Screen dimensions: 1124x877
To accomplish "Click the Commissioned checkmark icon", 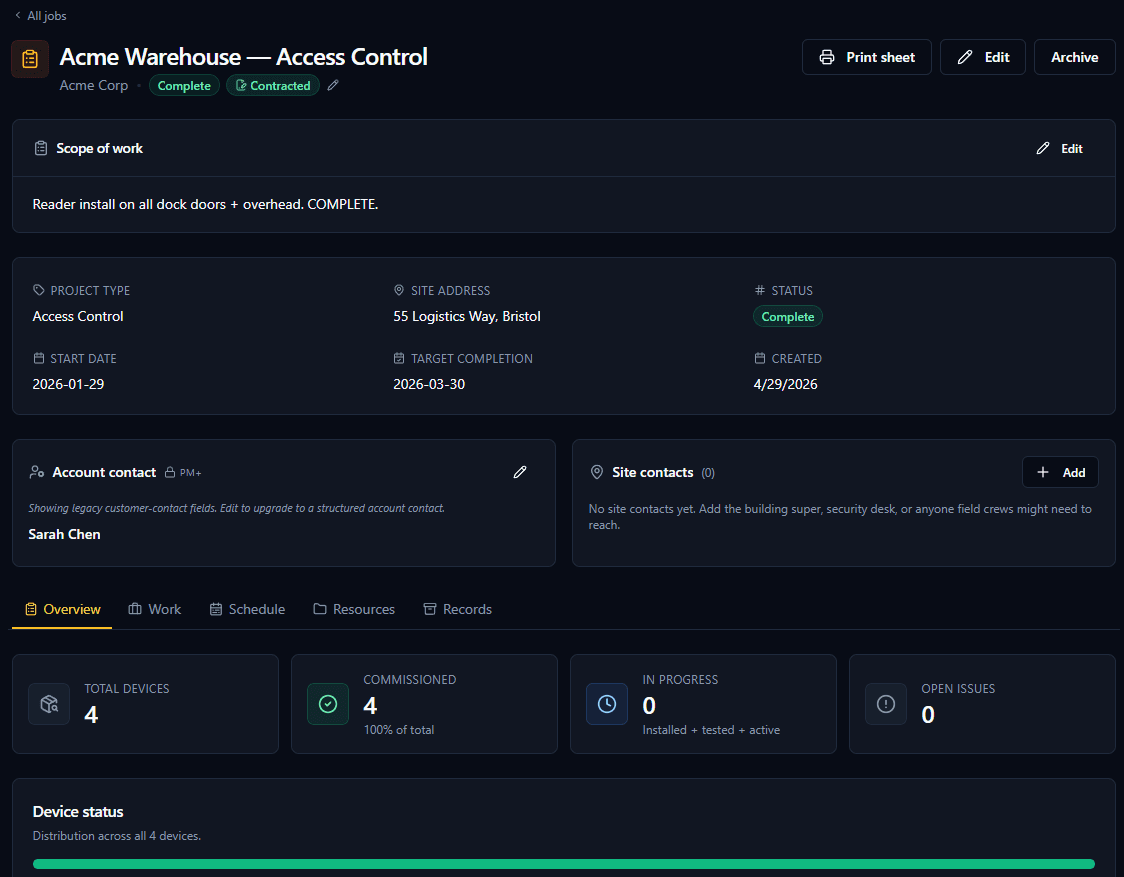I will coord(328,704).
